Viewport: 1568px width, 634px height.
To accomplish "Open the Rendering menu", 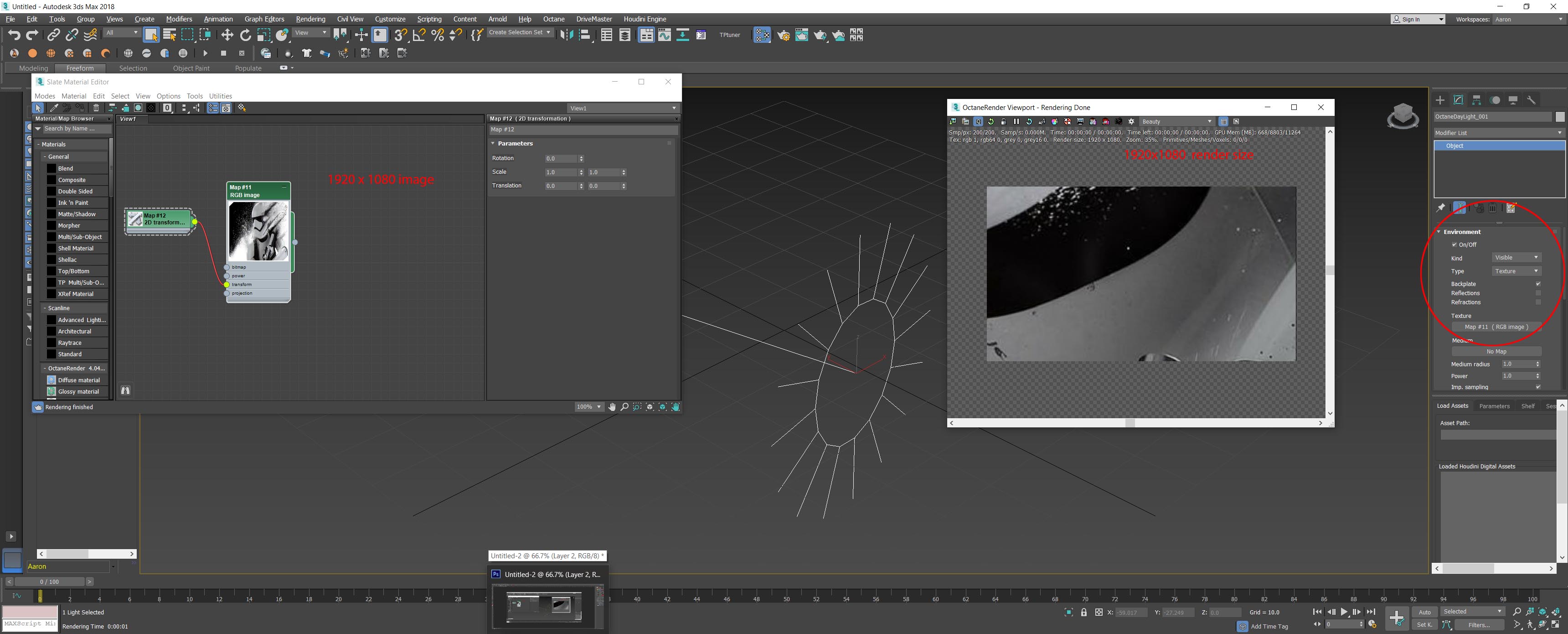I will (x=310, y=19).
